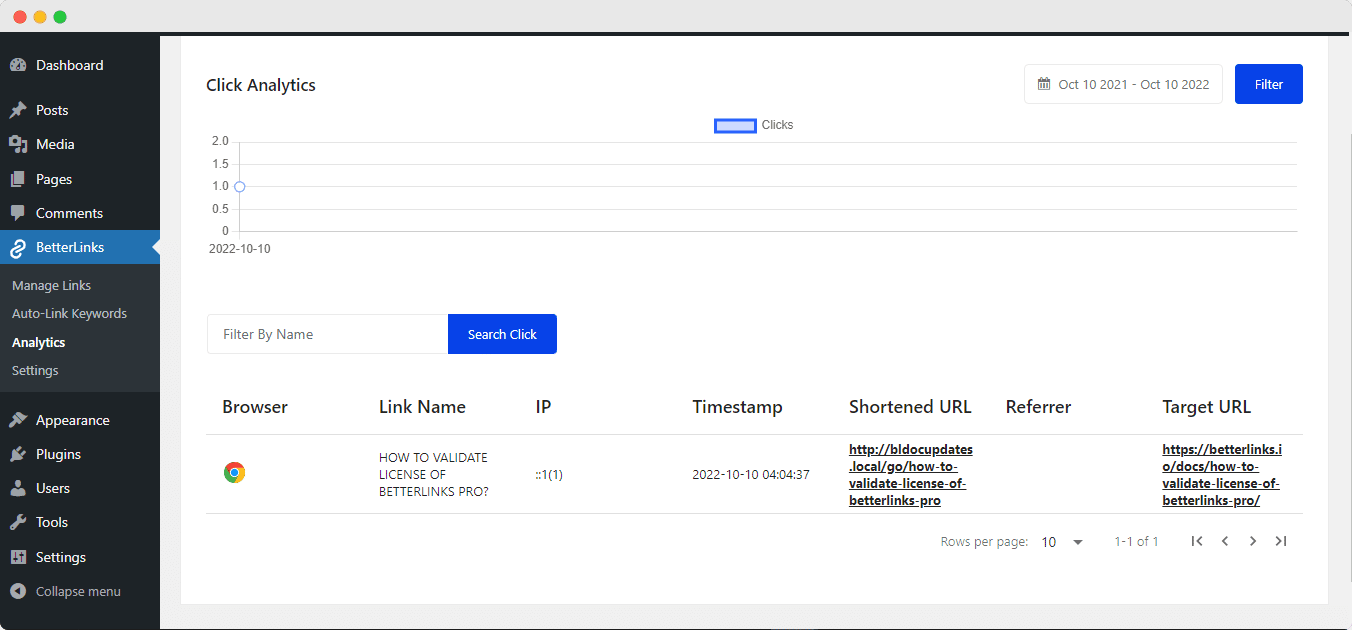Click the blue Filter button
This screenshot has height=630, width=1352.
click(1269, 84)
